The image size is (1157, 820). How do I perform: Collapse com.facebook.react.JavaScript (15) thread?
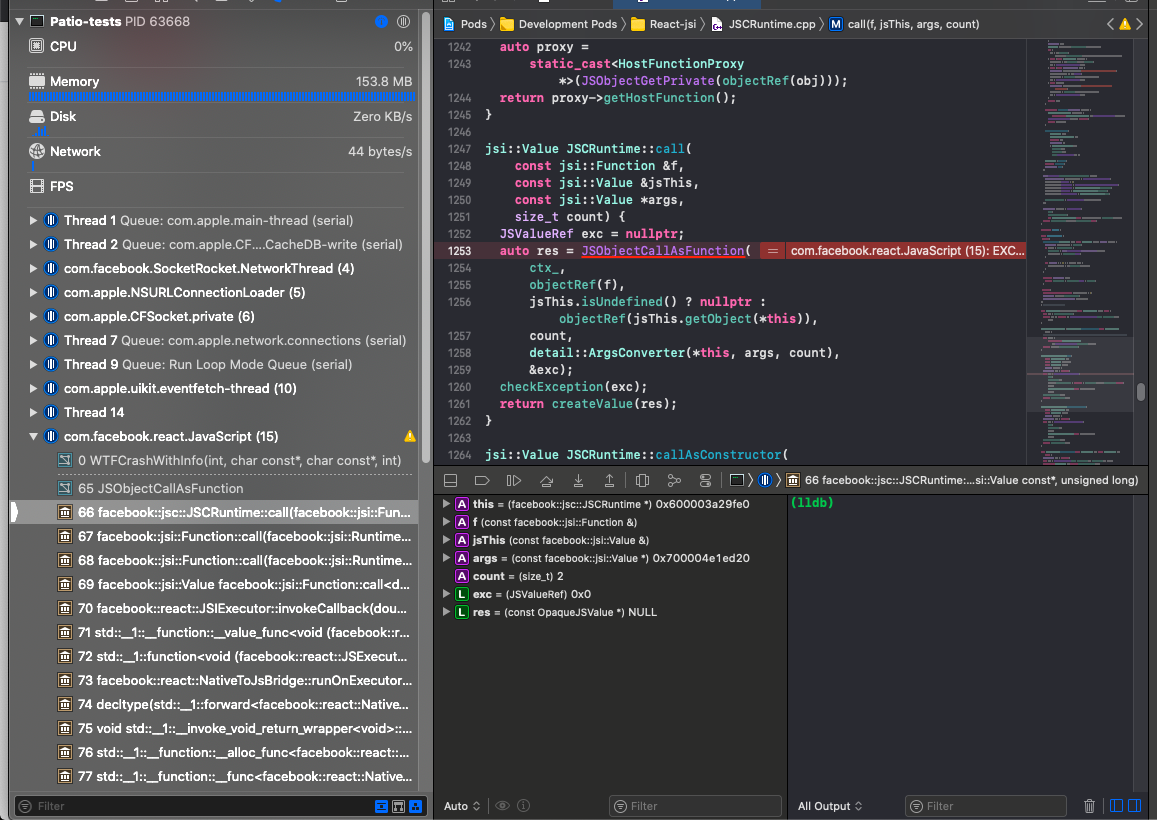[33, 436]
